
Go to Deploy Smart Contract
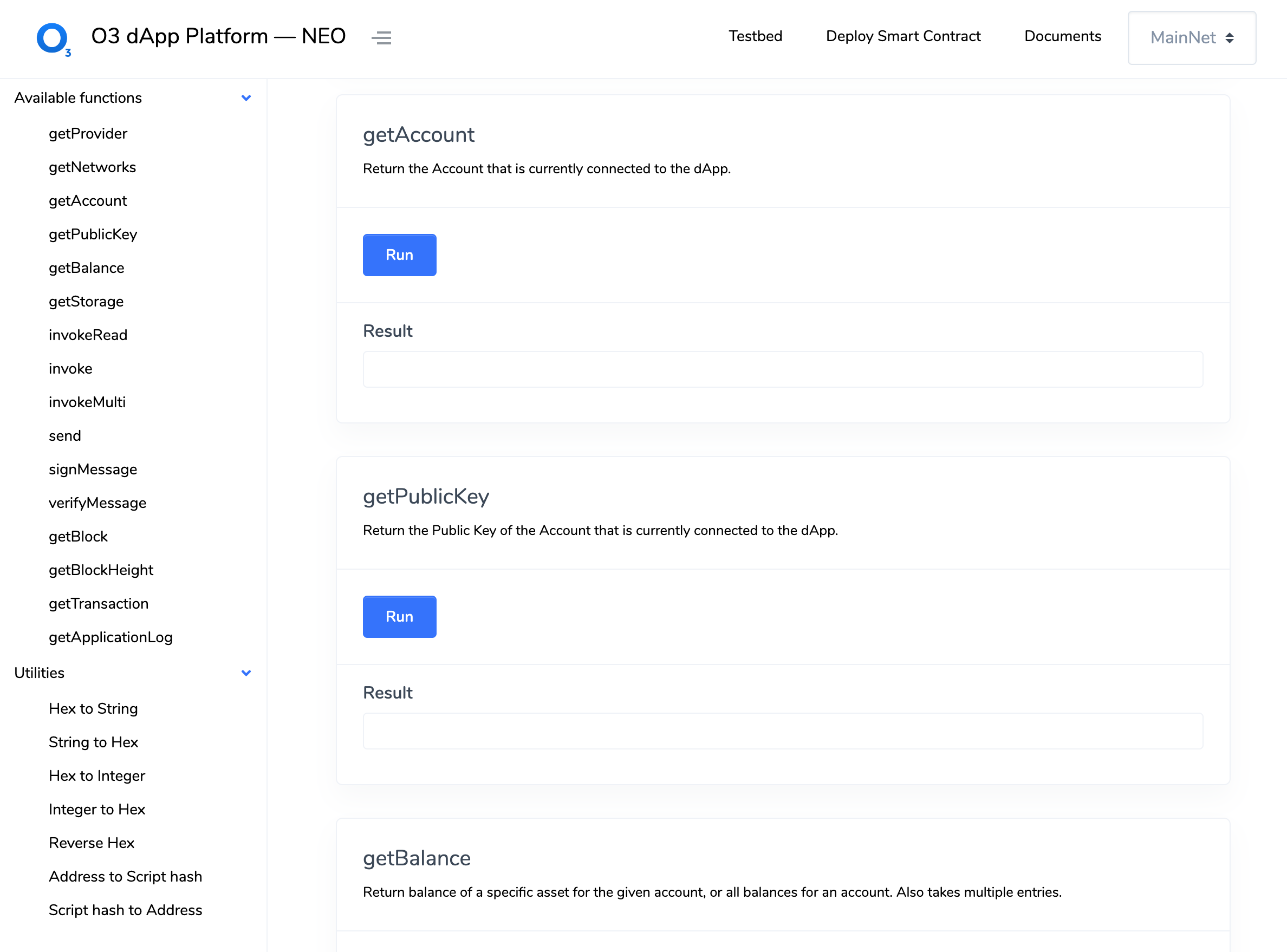(x=902, y=36)
